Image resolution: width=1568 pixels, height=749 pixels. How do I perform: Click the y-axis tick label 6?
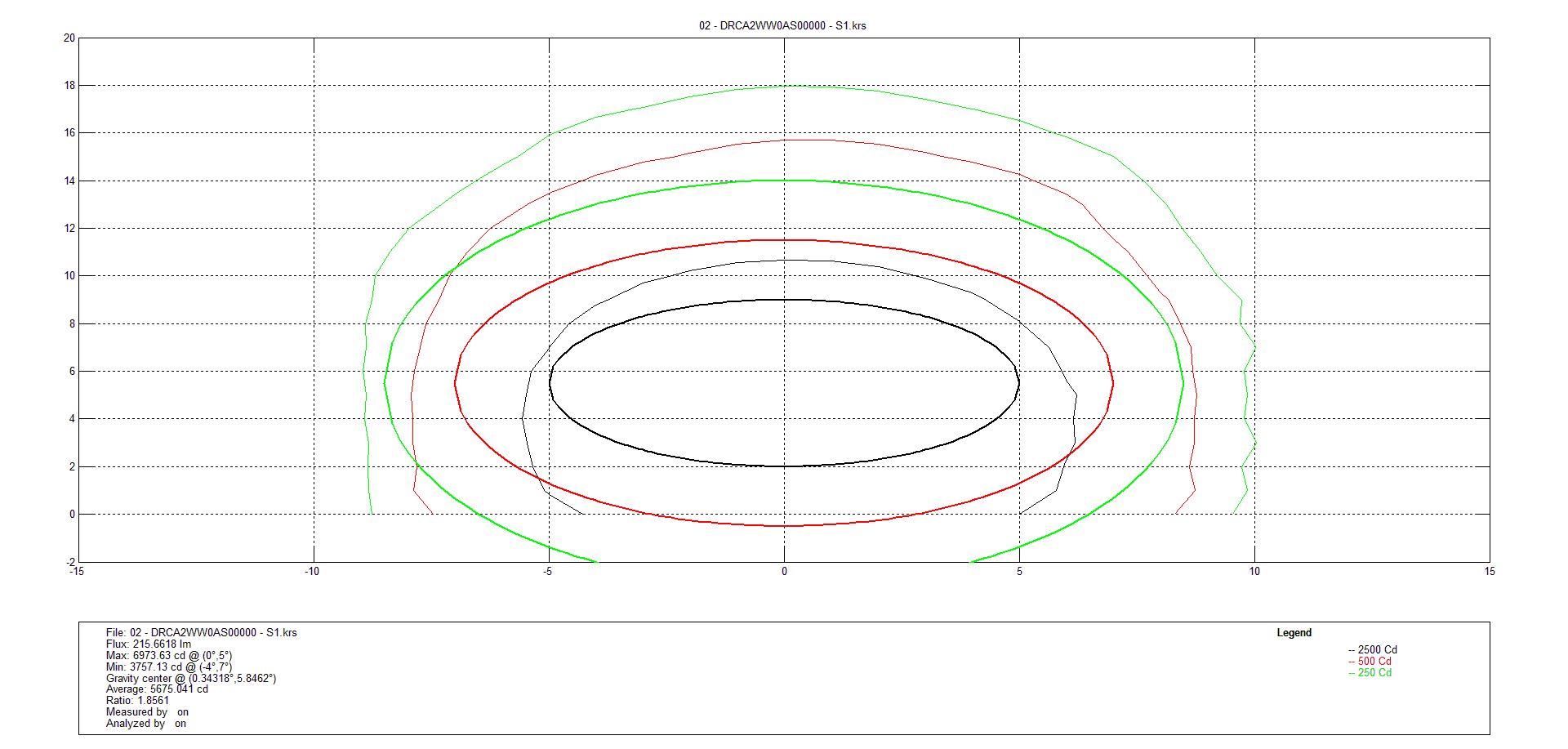[72, 372]
